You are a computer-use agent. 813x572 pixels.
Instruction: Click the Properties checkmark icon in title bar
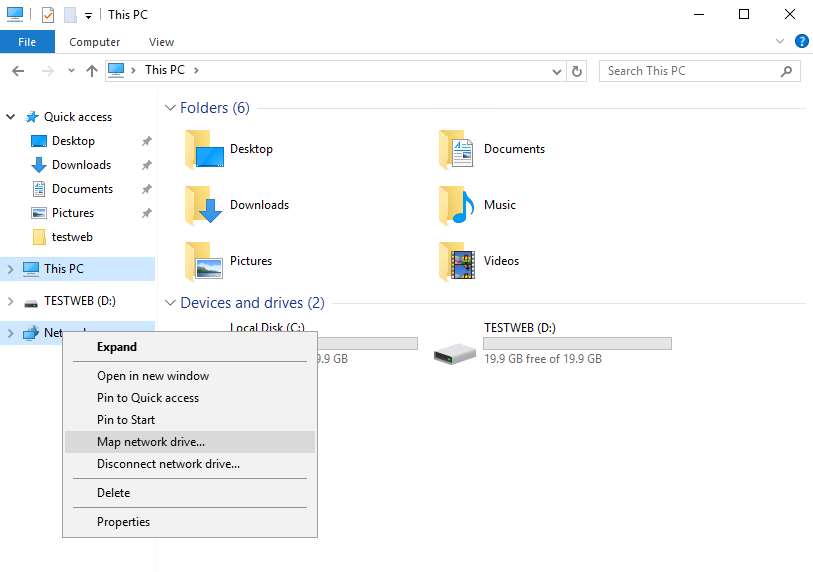[48, 15]
